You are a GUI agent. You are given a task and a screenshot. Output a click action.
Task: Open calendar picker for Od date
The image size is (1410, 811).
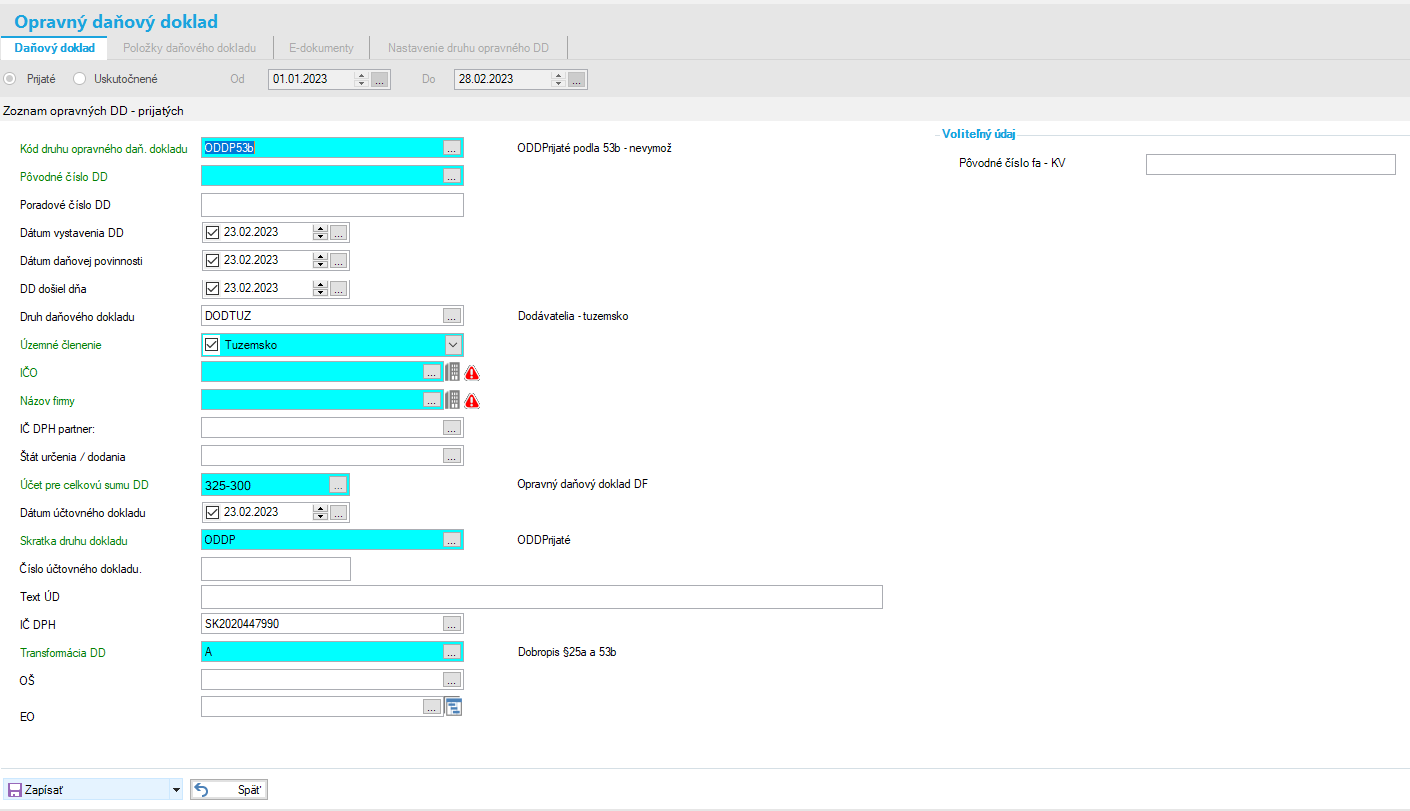coord(379,79)
